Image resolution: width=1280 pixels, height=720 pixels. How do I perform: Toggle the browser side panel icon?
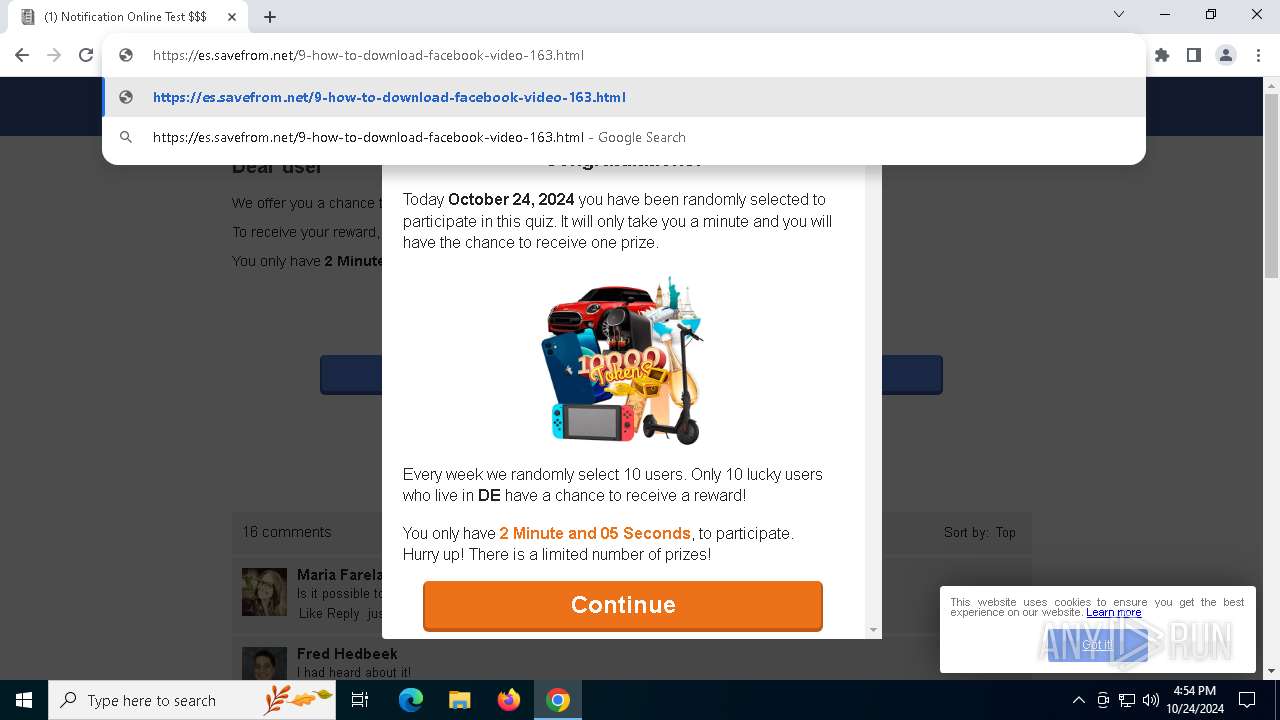coord(1194,55)
